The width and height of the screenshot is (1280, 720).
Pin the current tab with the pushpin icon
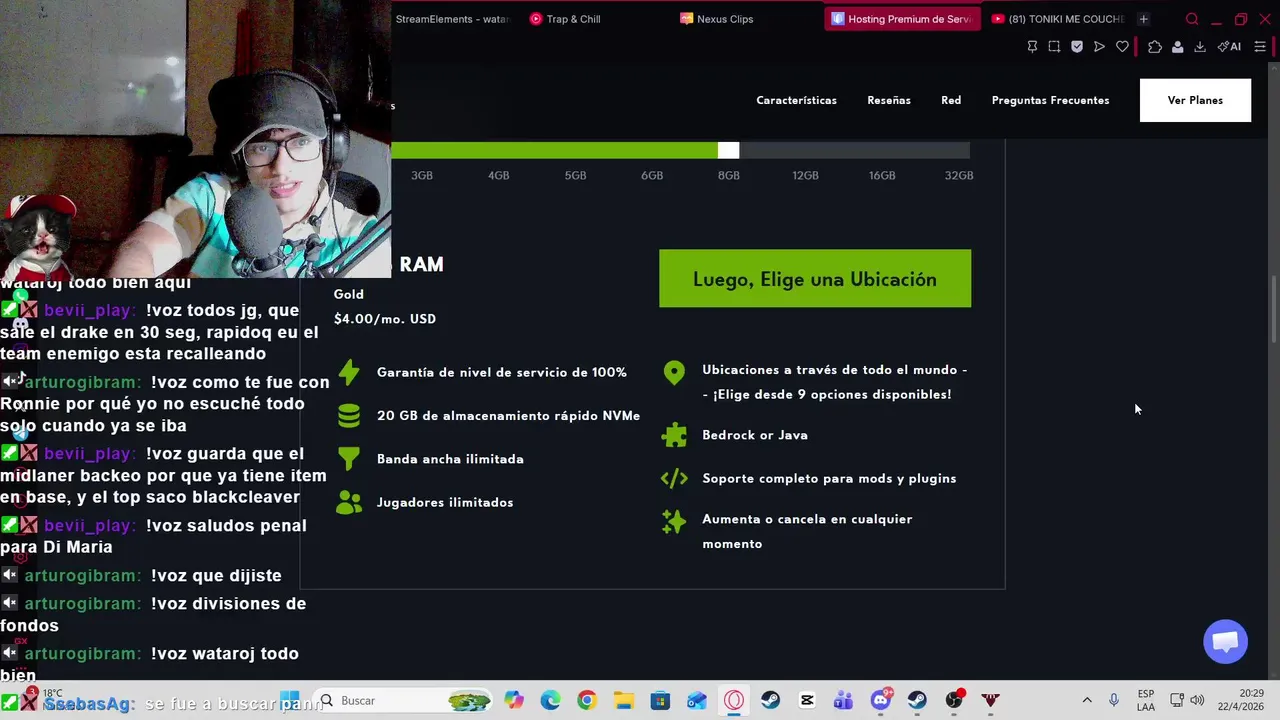1032,47
